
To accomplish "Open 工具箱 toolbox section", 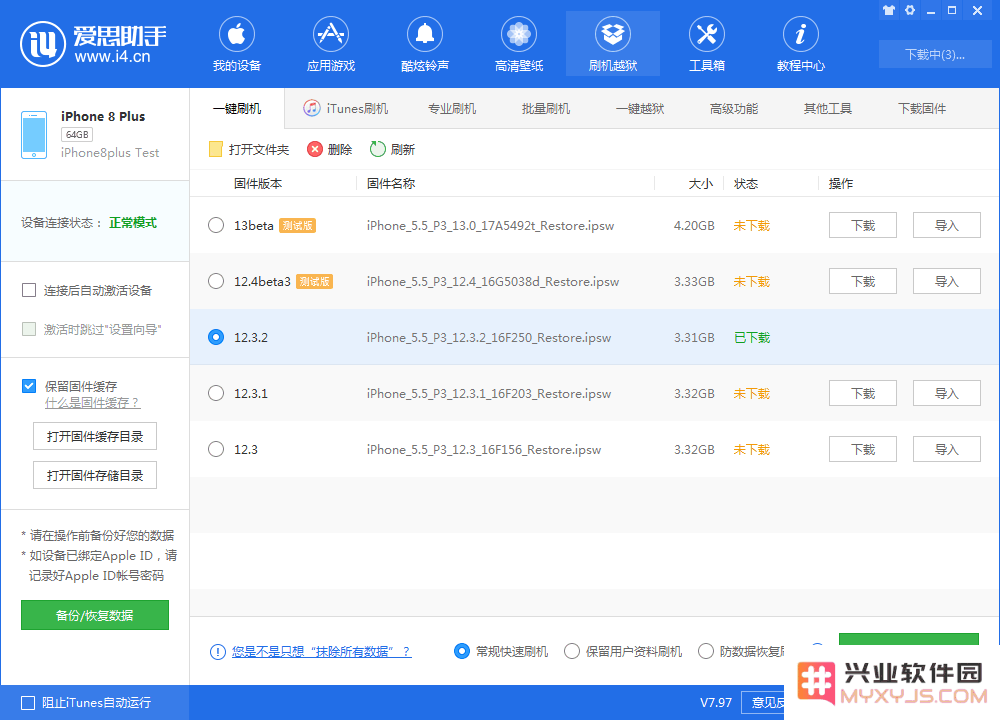I will [707, 44].
